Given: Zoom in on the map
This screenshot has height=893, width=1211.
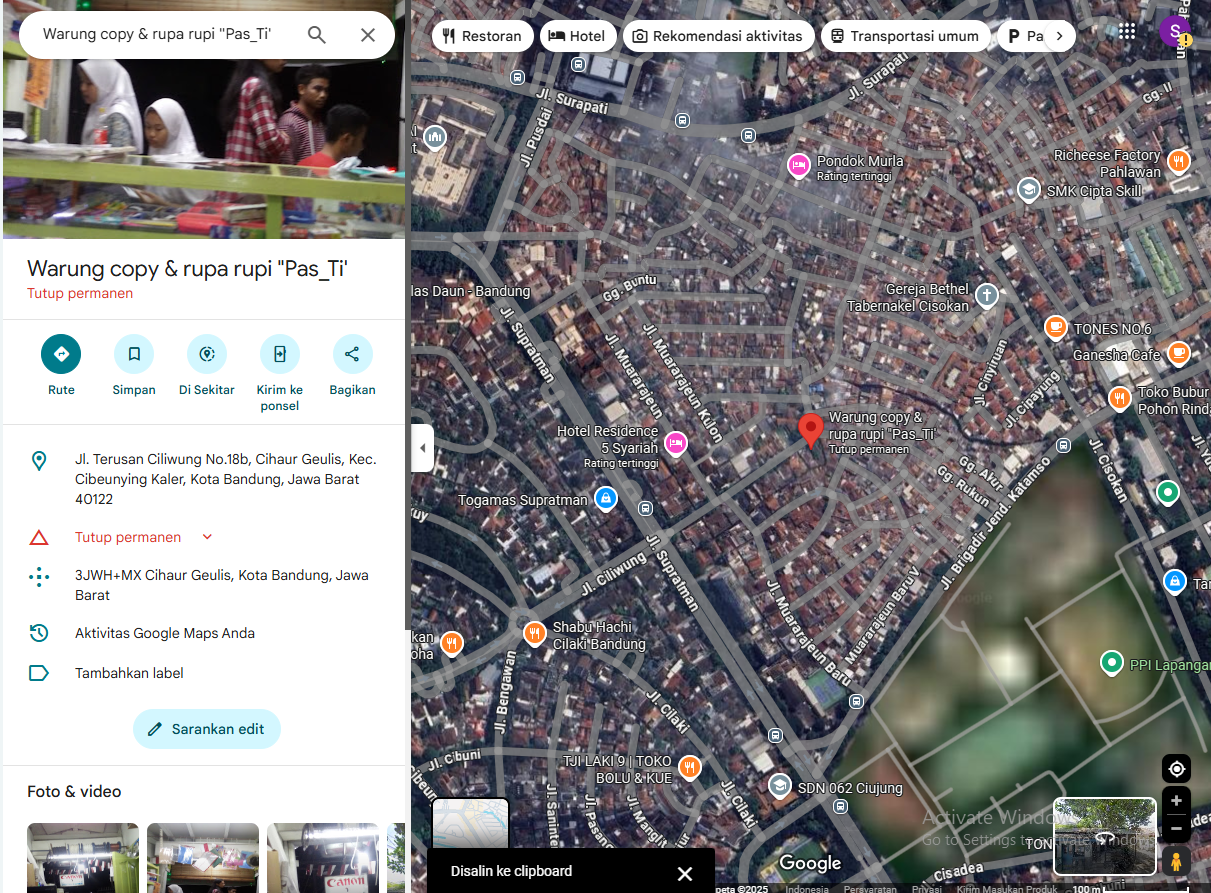Looking at the screenshot, I should coord(1176,801).
